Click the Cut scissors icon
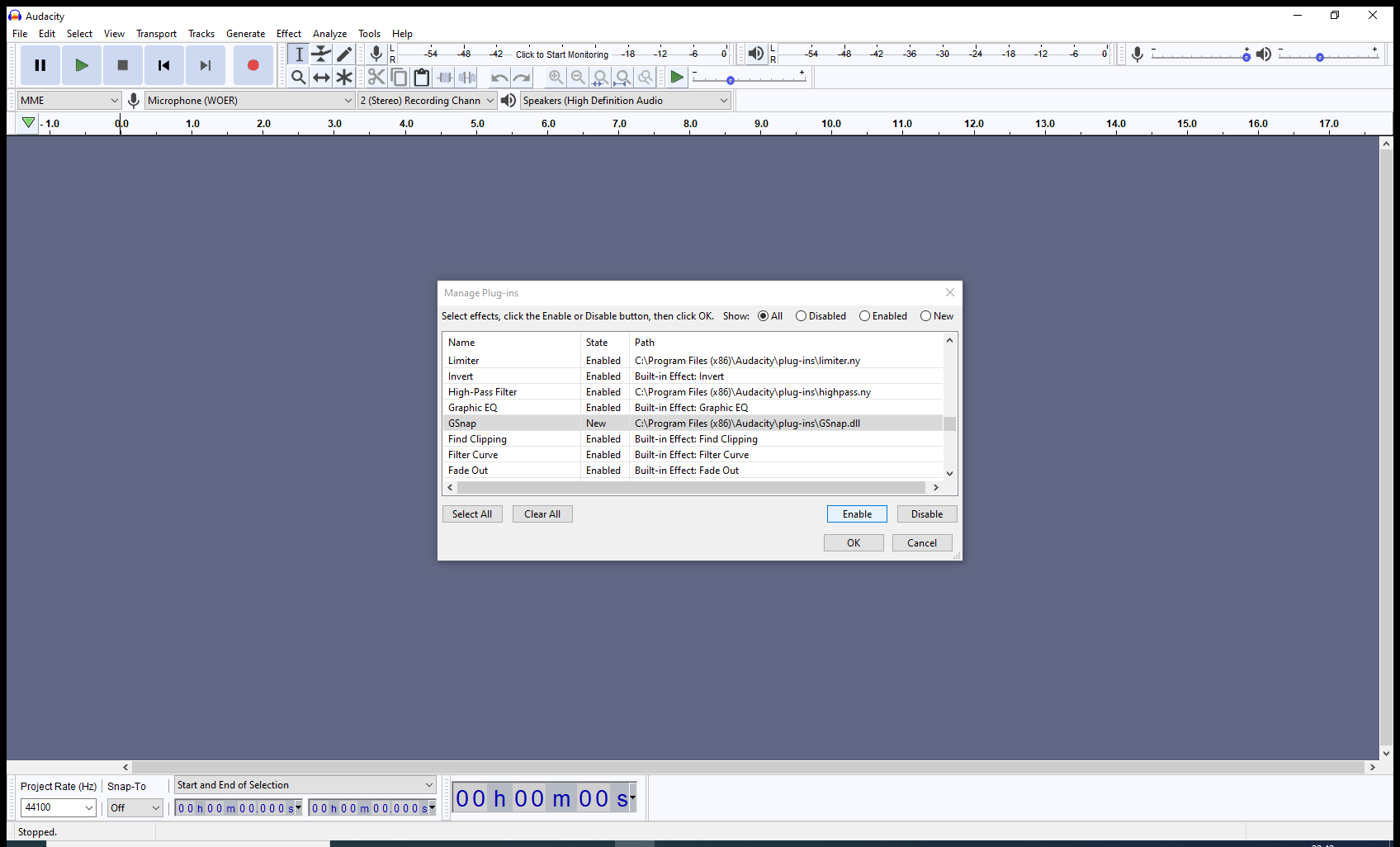Image resolution: width=1400 pixels, height=847 pixels. (x=376, y=78)
